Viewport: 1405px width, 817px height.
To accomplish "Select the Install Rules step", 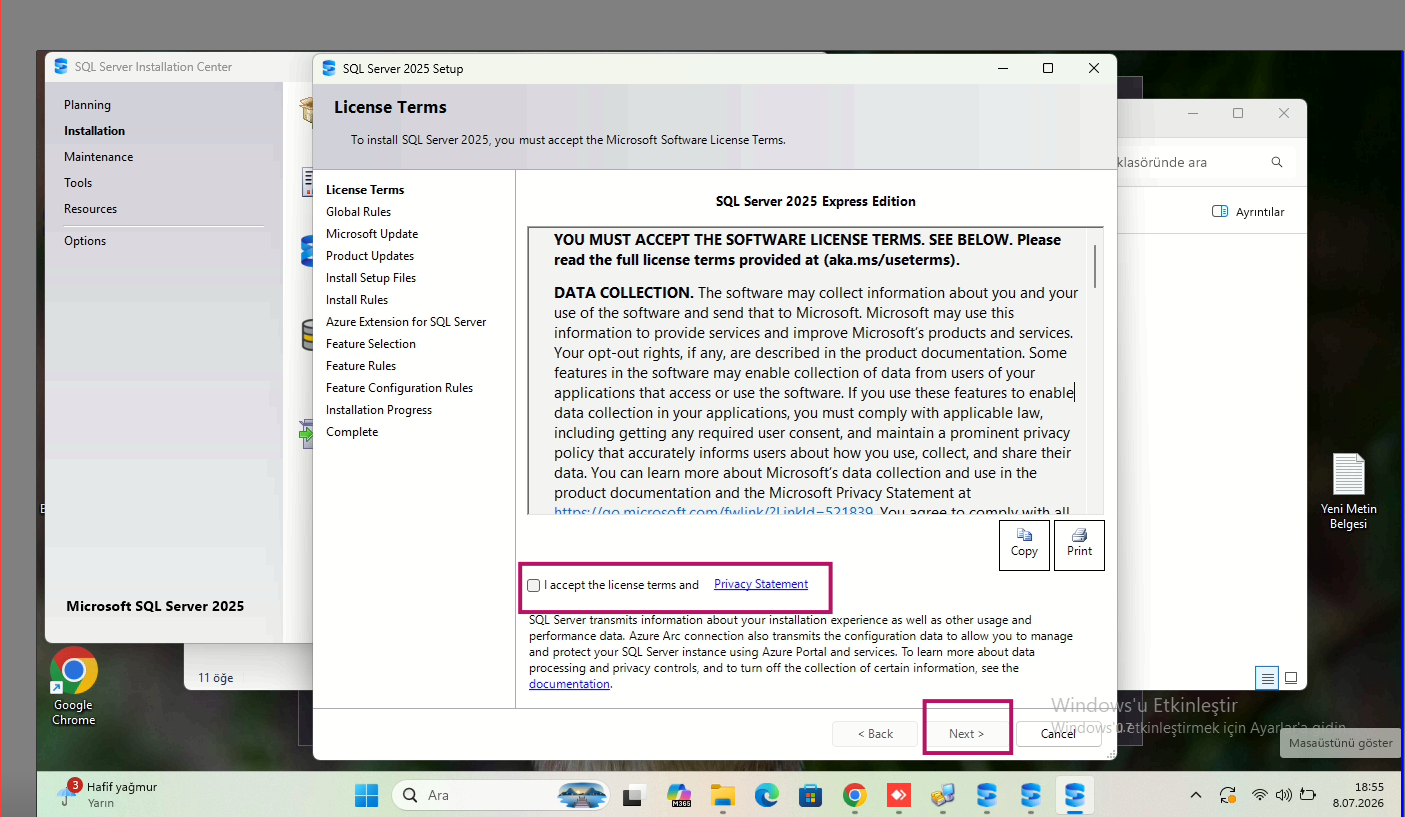I will coord(357,300).
